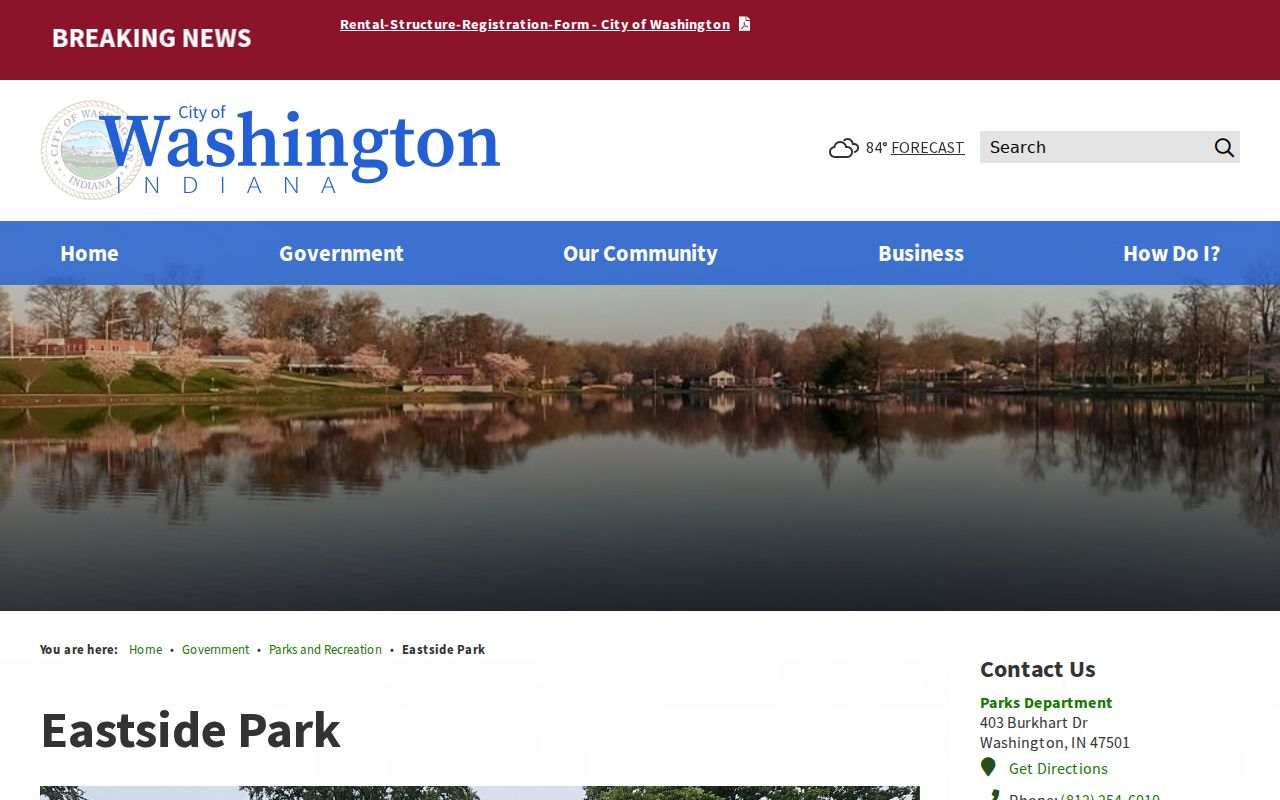Image resolution: width=1280 pixels, height=800 pixels.
Task: Click the Washington, IN 47501 text
Action: (x=1055, y=742)
